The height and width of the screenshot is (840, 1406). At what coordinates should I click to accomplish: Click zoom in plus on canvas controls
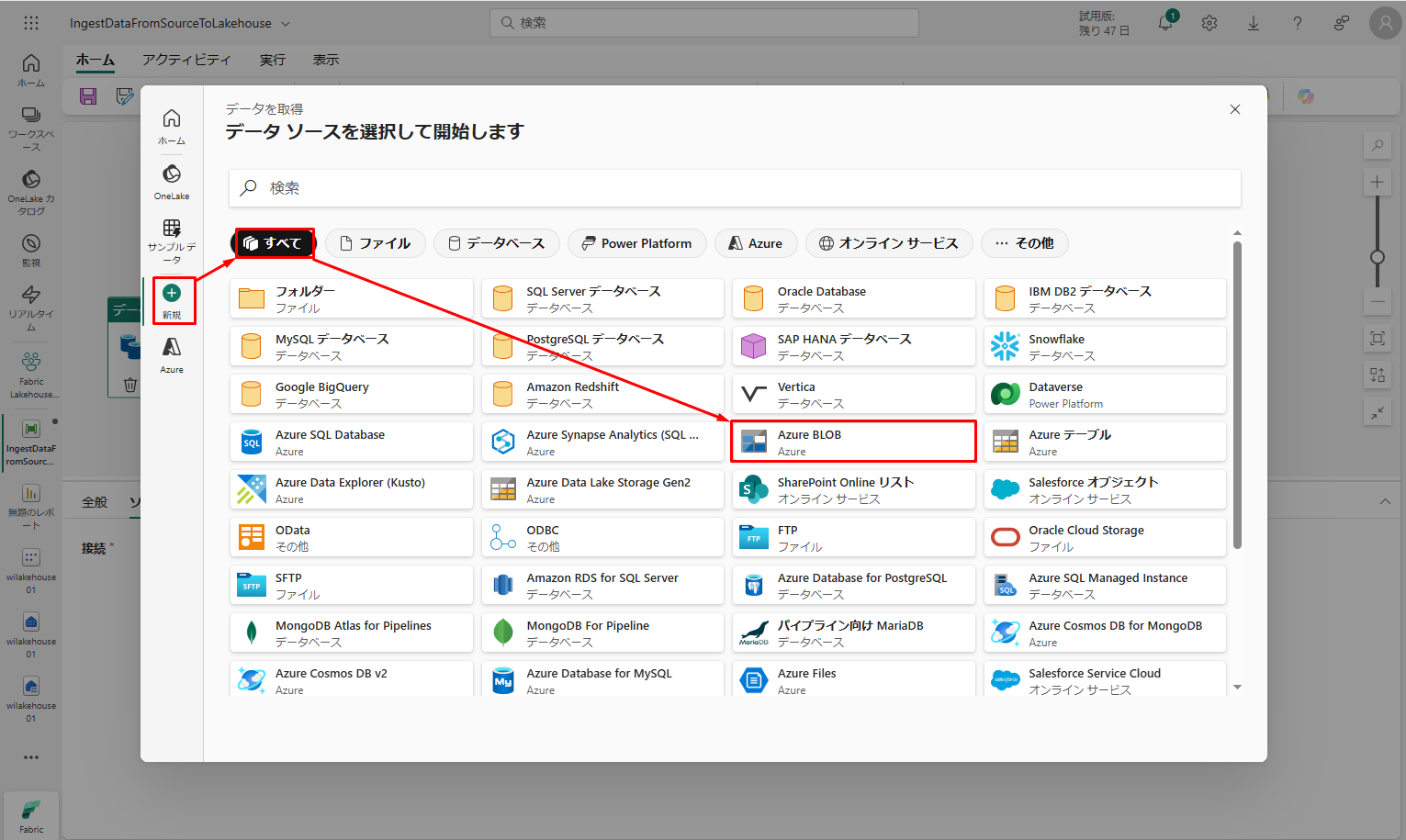point(1378,182)
